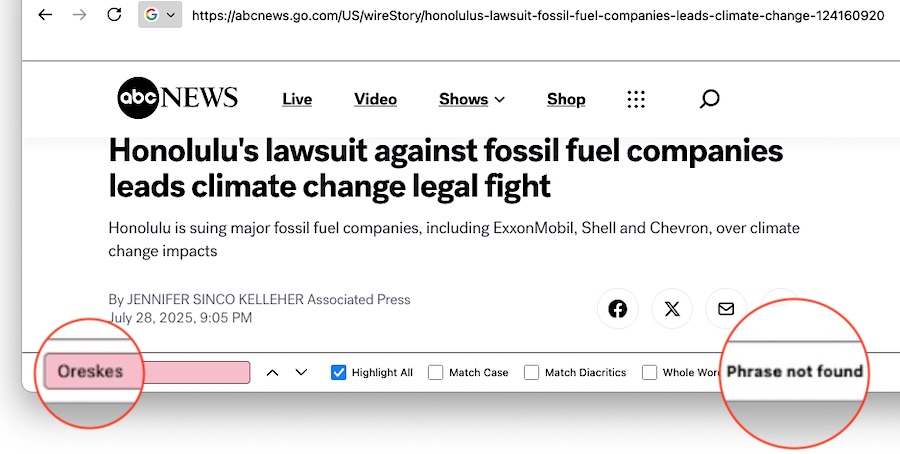
Task: Open the Live menu link
Action: coord(297,99)
